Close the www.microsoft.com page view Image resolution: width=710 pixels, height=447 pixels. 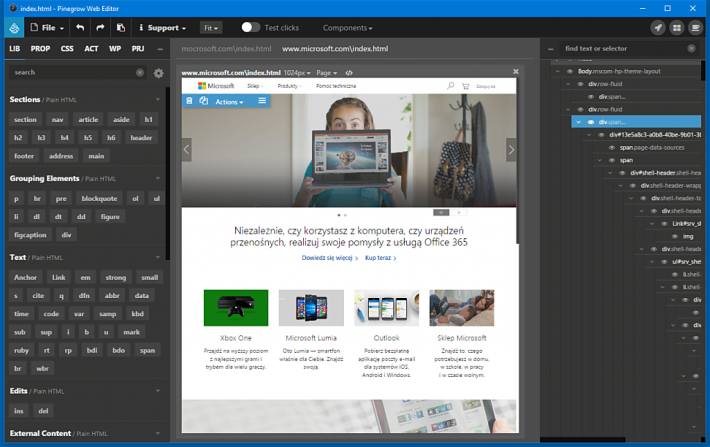[x=515, y=72]
